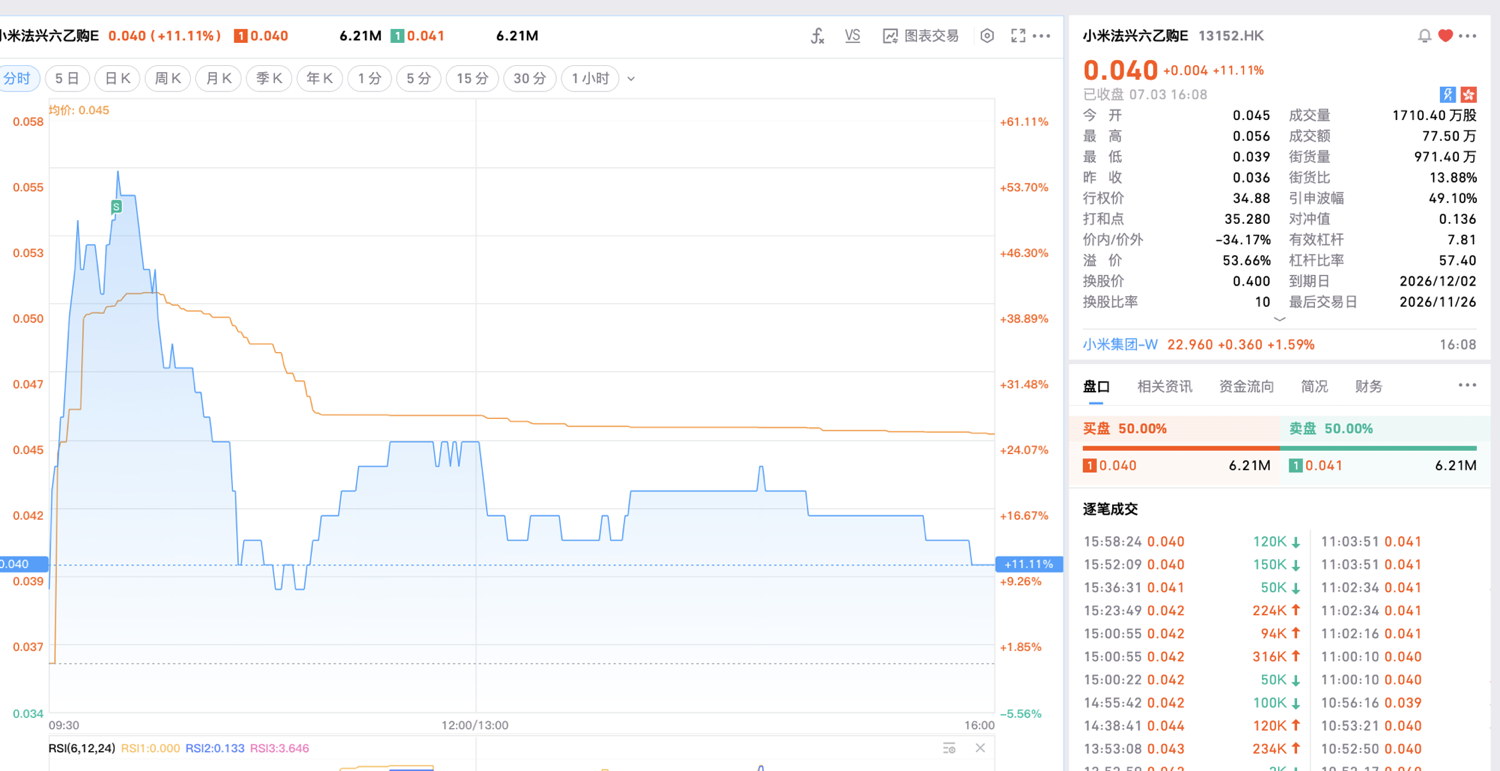Click the 15:00:55 316K trade row
The width and height of the screenshot is (1500, 771).
[x=1192, y=657]
